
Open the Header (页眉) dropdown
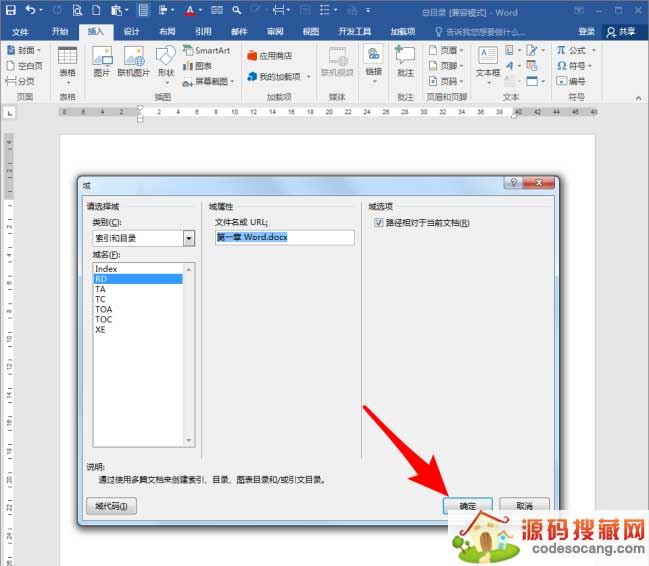coord(444,50)
